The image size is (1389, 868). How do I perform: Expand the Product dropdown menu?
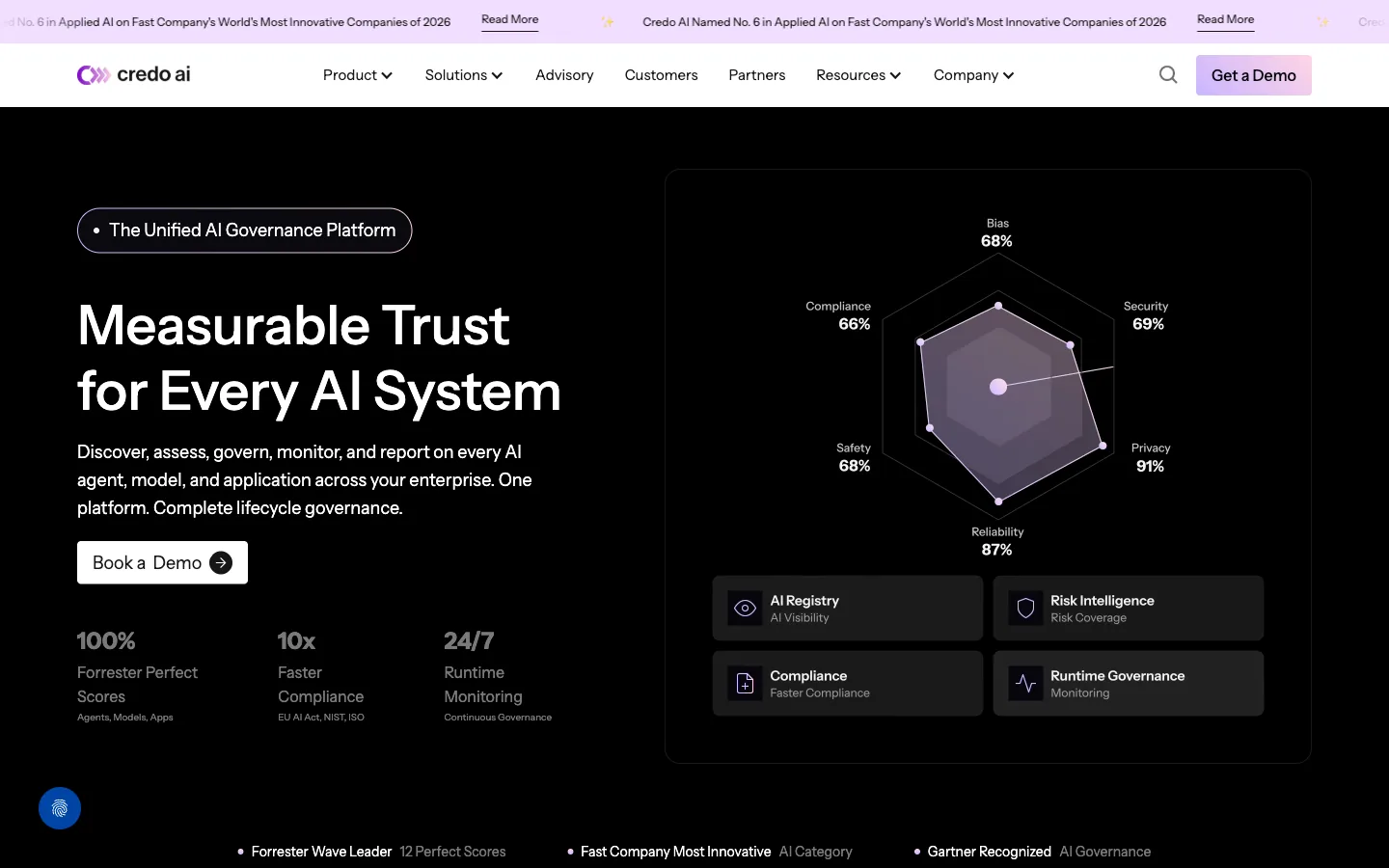[x=357, y=75]
